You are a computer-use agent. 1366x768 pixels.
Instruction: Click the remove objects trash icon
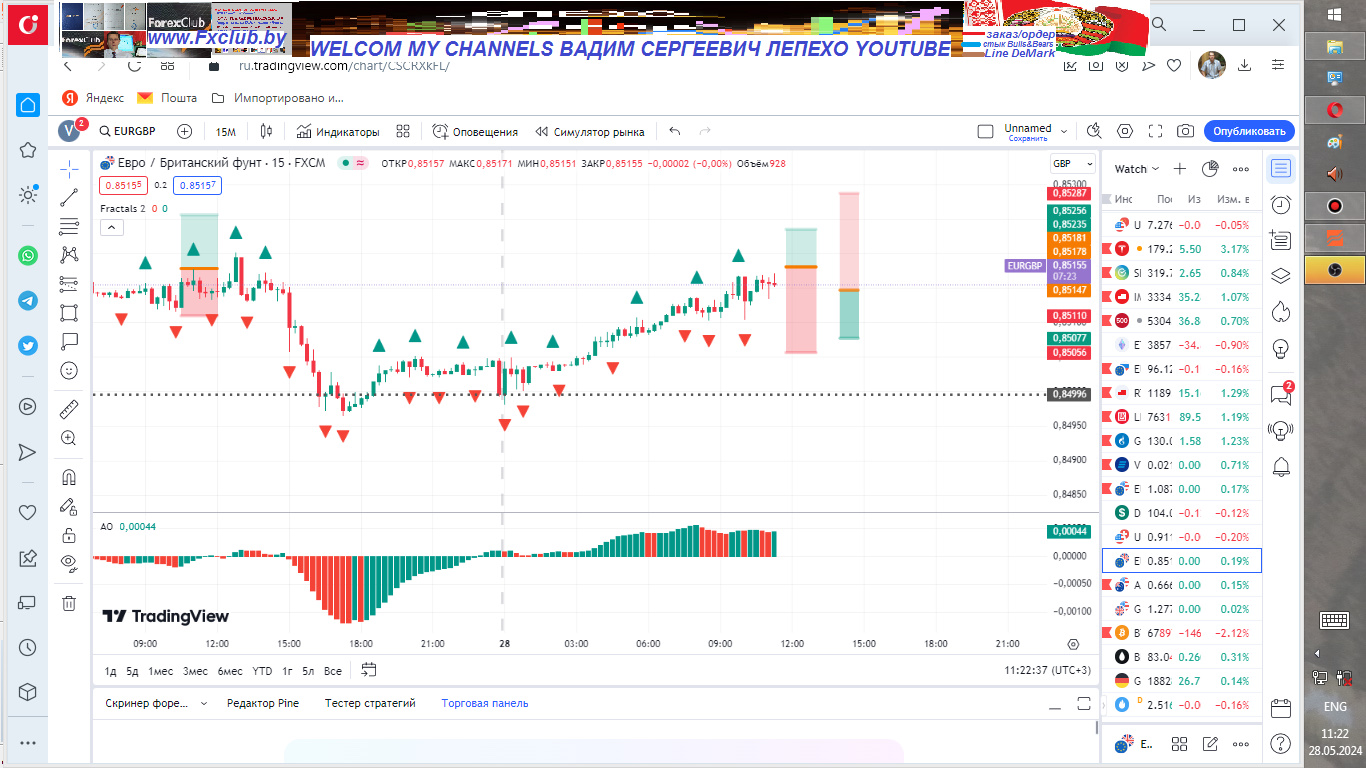pyautogui.click(x=69, y=602)
